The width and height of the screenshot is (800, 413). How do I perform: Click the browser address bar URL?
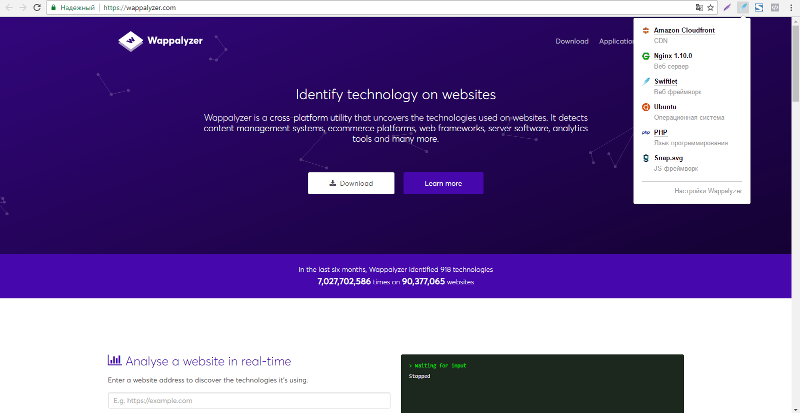click(x=140, y=8)
